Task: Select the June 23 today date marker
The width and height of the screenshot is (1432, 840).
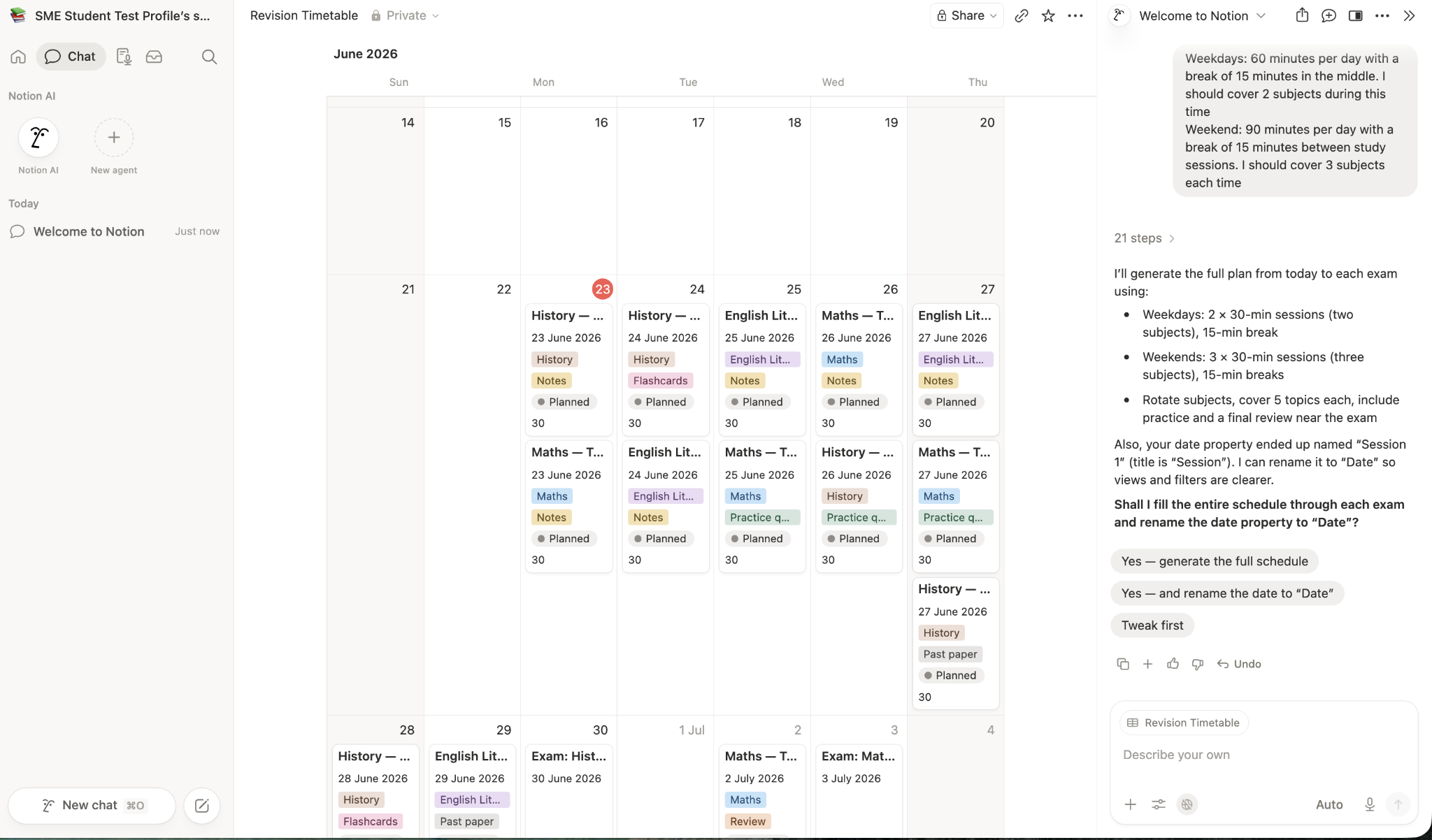Action: 602,289
